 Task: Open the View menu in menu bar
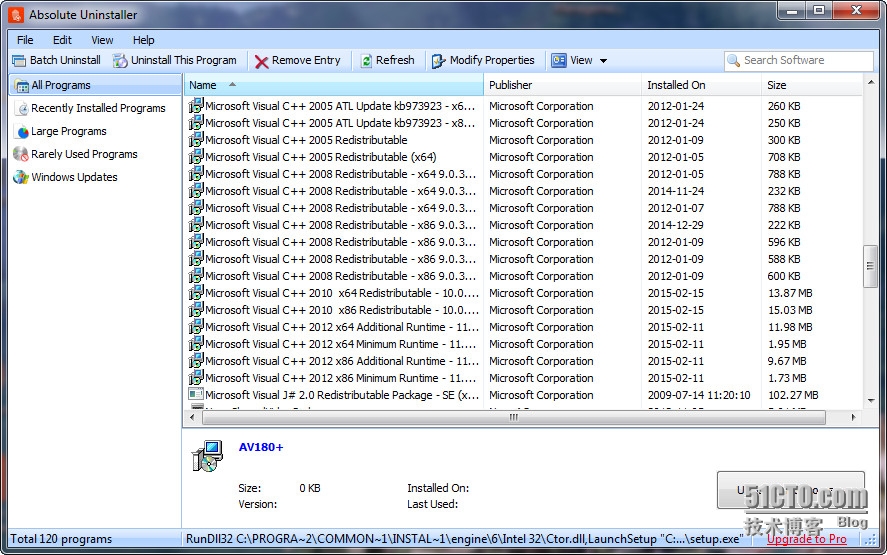[102, 40]
